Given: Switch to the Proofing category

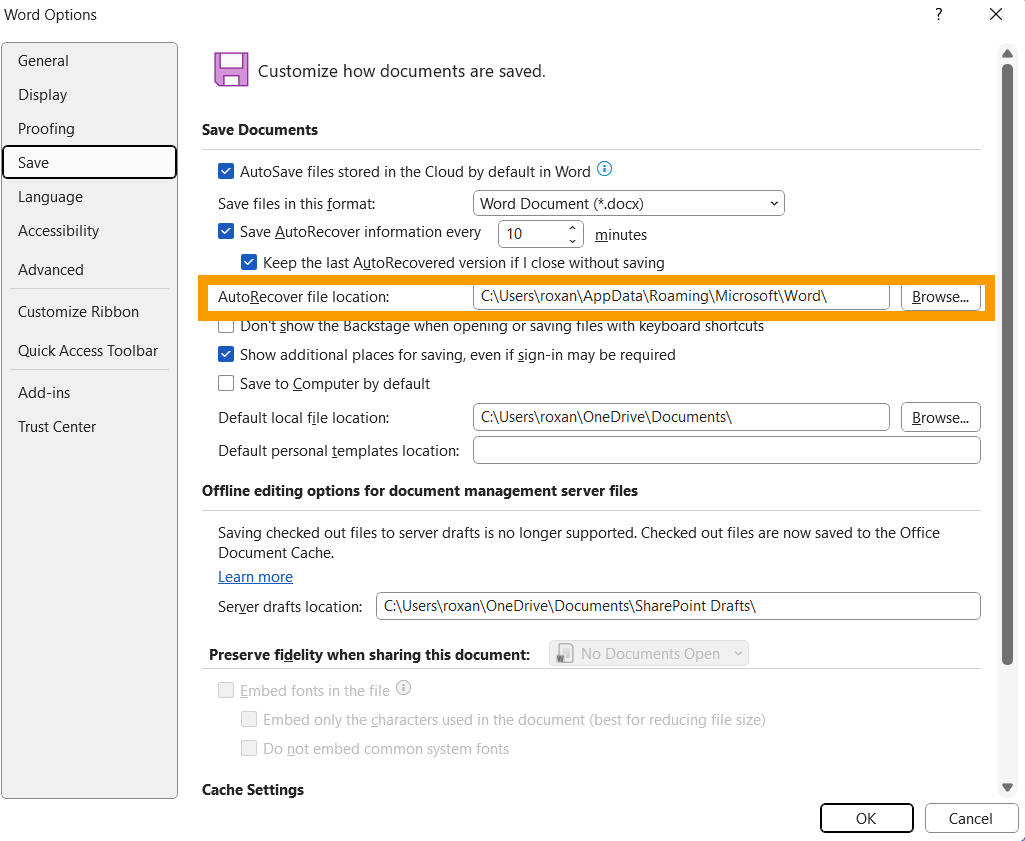Looking at the screenshot, I should pos(46,129).
